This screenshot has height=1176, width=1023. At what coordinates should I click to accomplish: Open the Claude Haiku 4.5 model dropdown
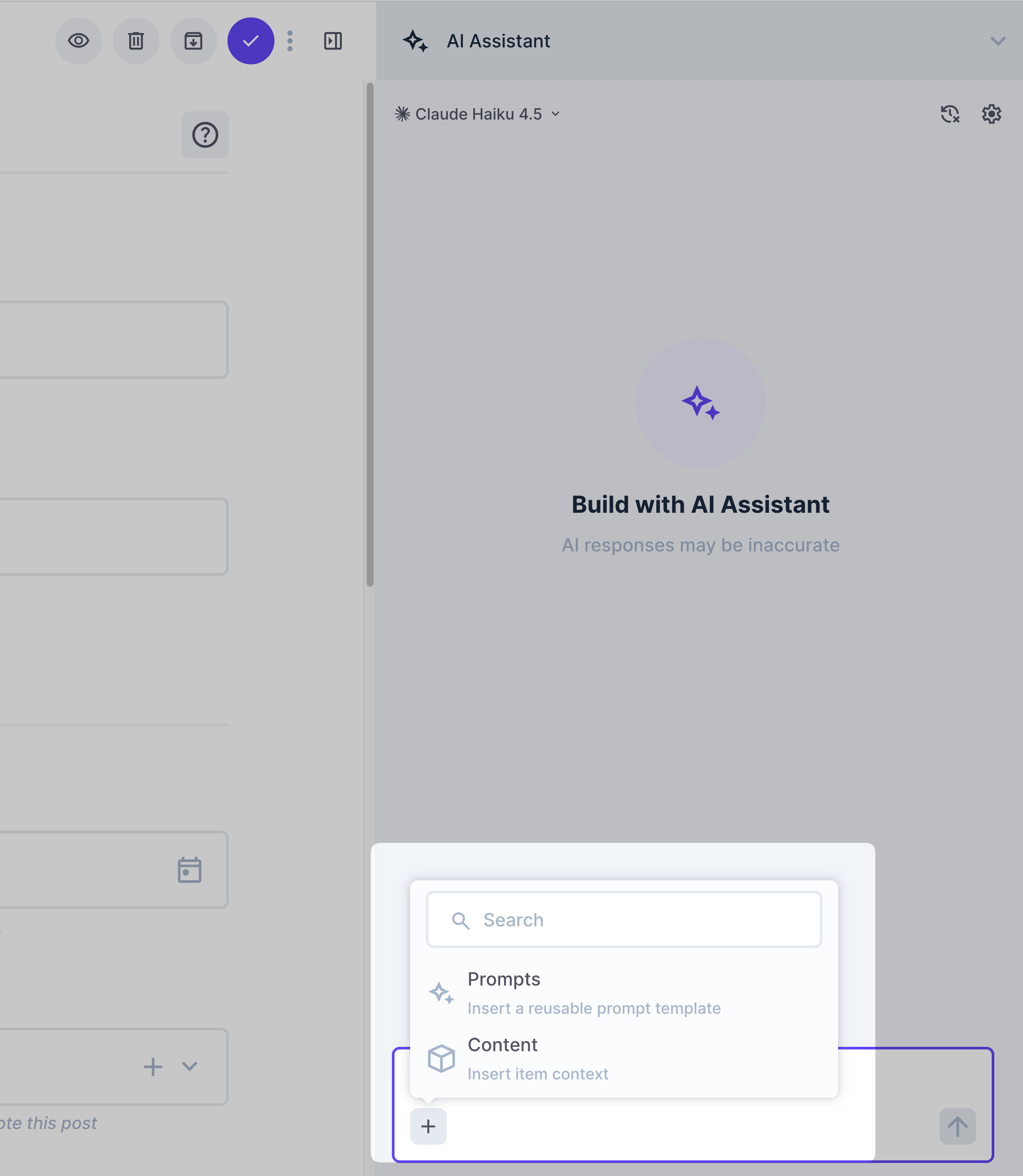[x=478, y=114]
